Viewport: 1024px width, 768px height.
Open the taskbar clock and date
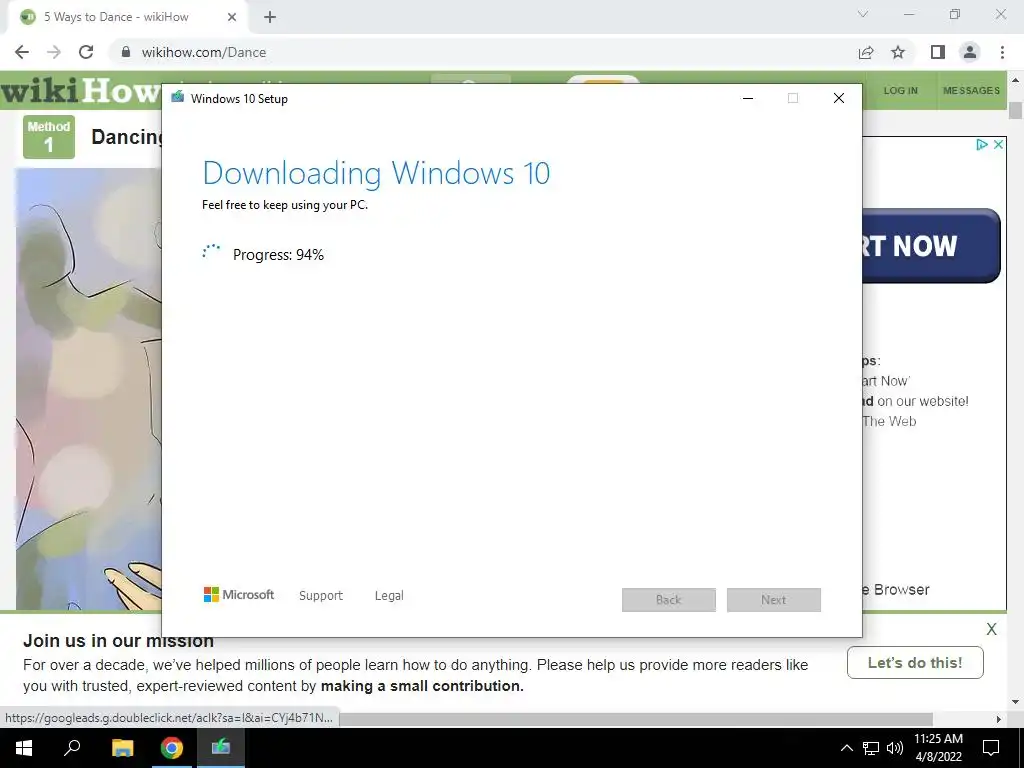click(938, 748)
